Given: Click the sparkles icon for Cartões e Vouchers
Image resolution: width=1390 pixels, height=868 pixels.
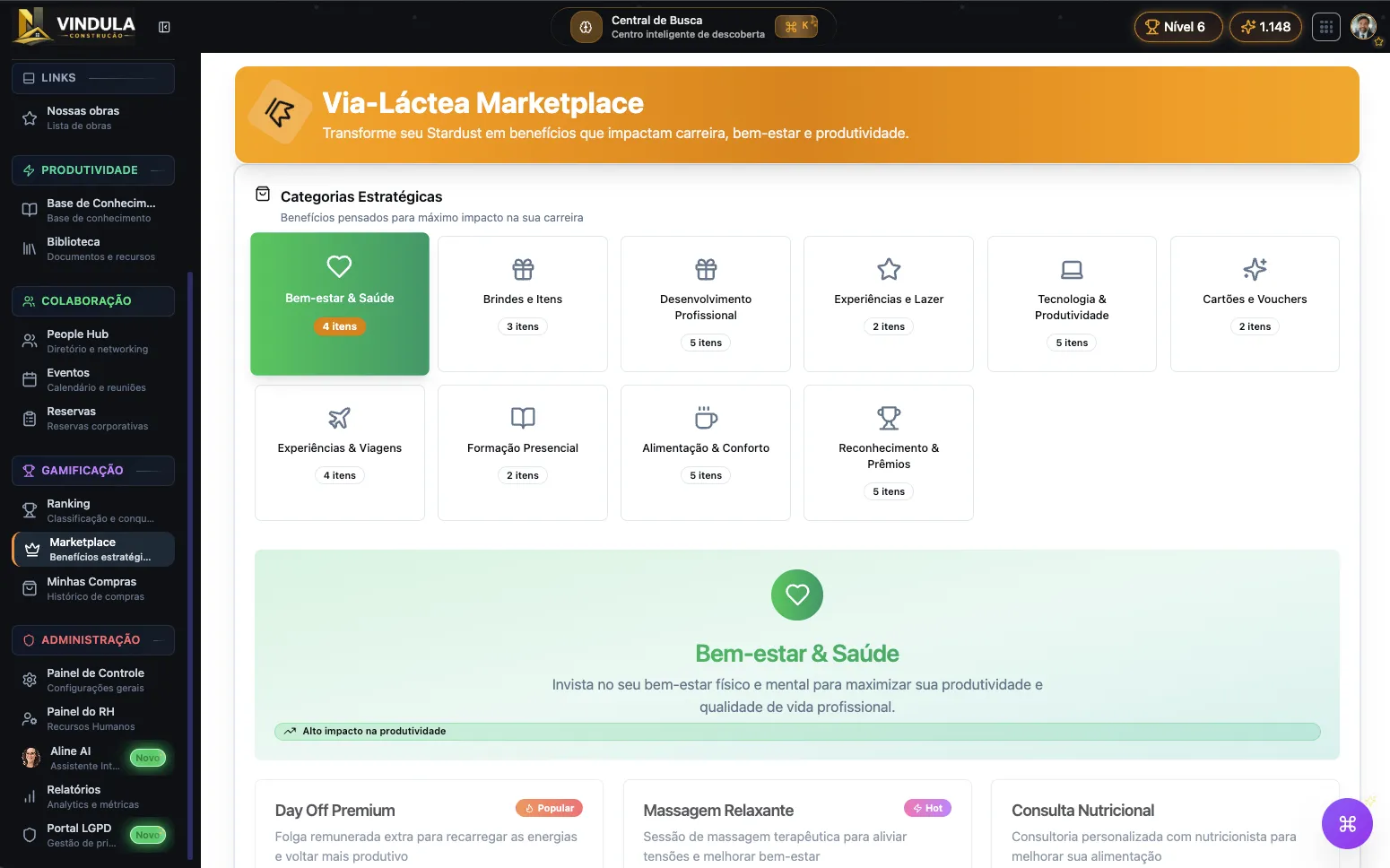Looking at the screenshot, I should pos(1254,269).
